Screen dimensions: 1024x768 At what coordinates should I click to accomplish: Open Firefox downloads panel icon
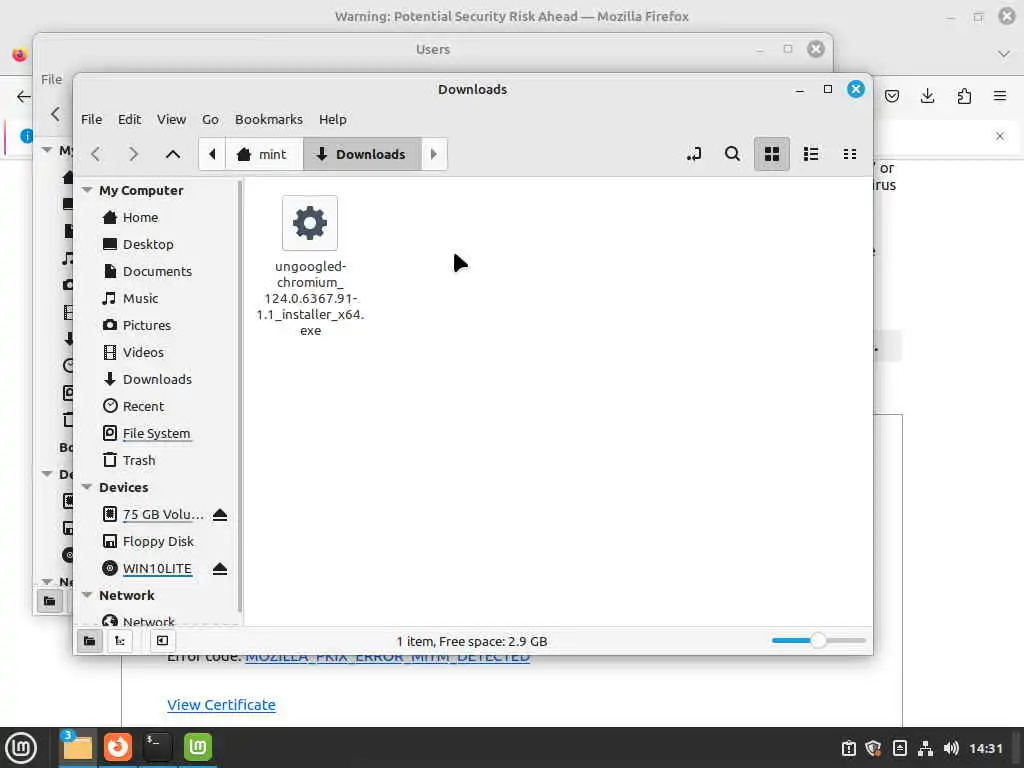tap(927, 97)
